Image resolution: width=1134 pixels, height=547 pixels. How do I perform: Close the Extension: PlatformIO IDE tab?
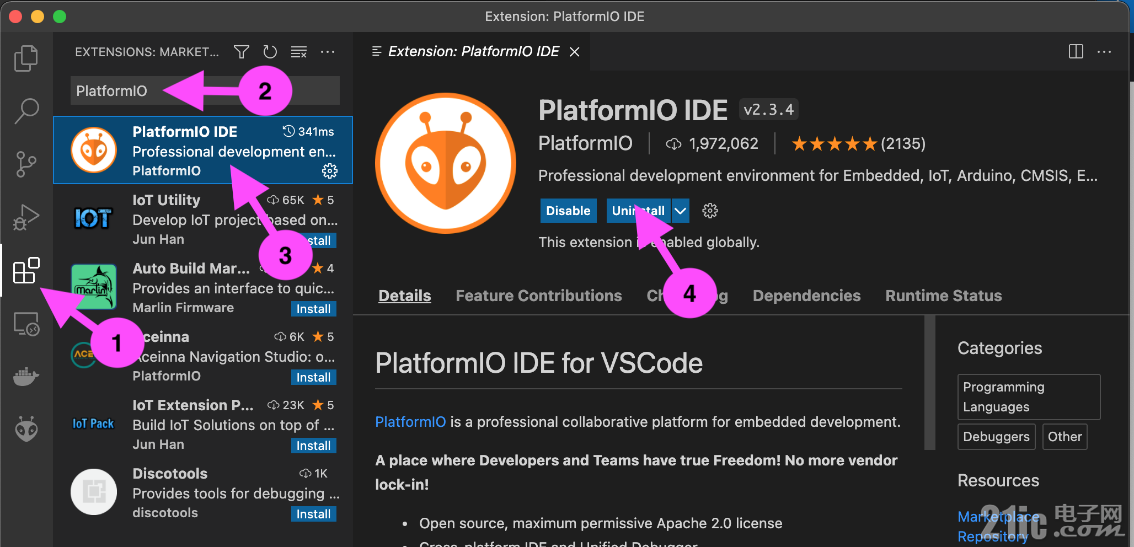[x=574, y=51]
